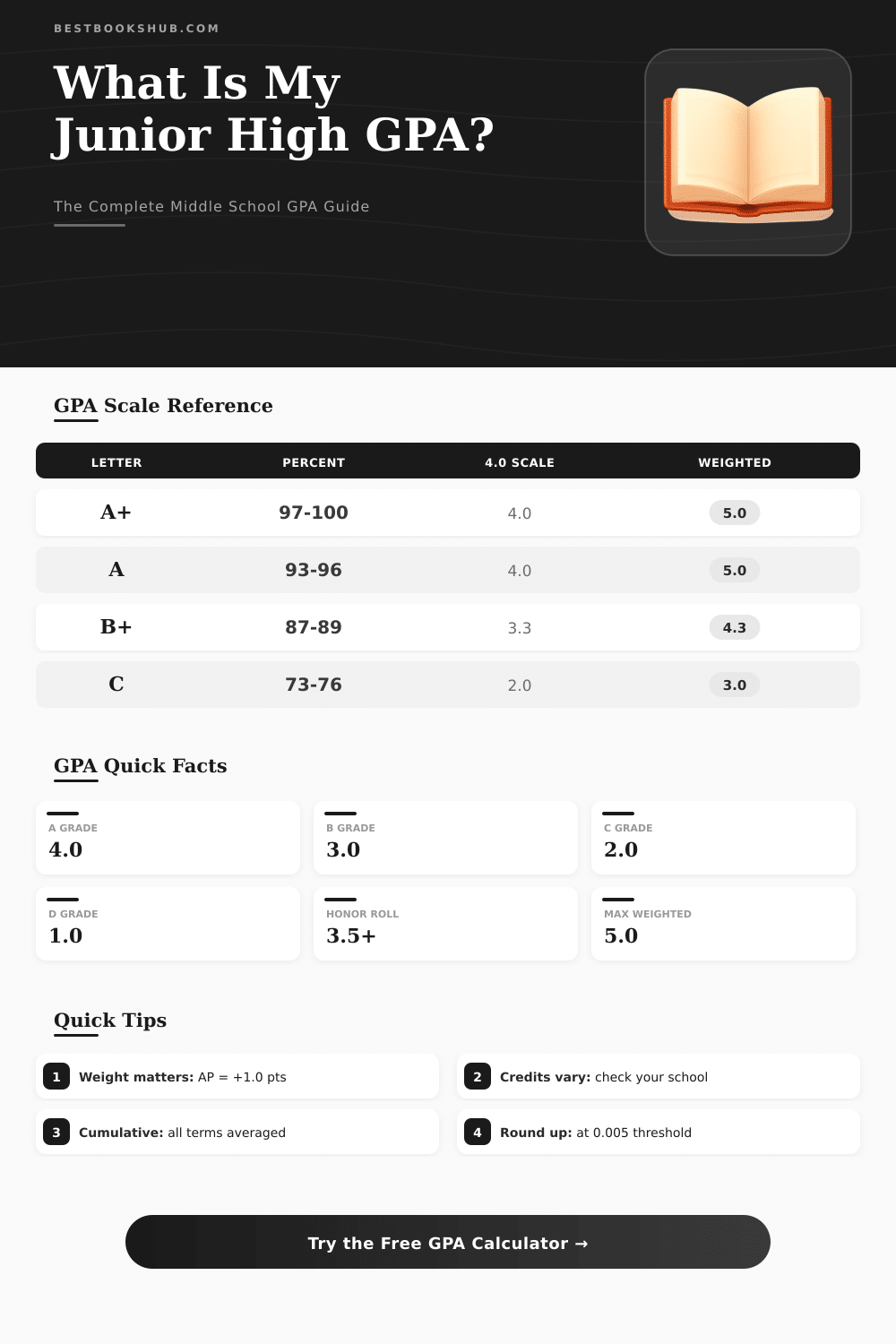The height and width of the screenshot is (1344, 896).
Task: Click the B+ weighted 4.3 badge
Action: 735,627
